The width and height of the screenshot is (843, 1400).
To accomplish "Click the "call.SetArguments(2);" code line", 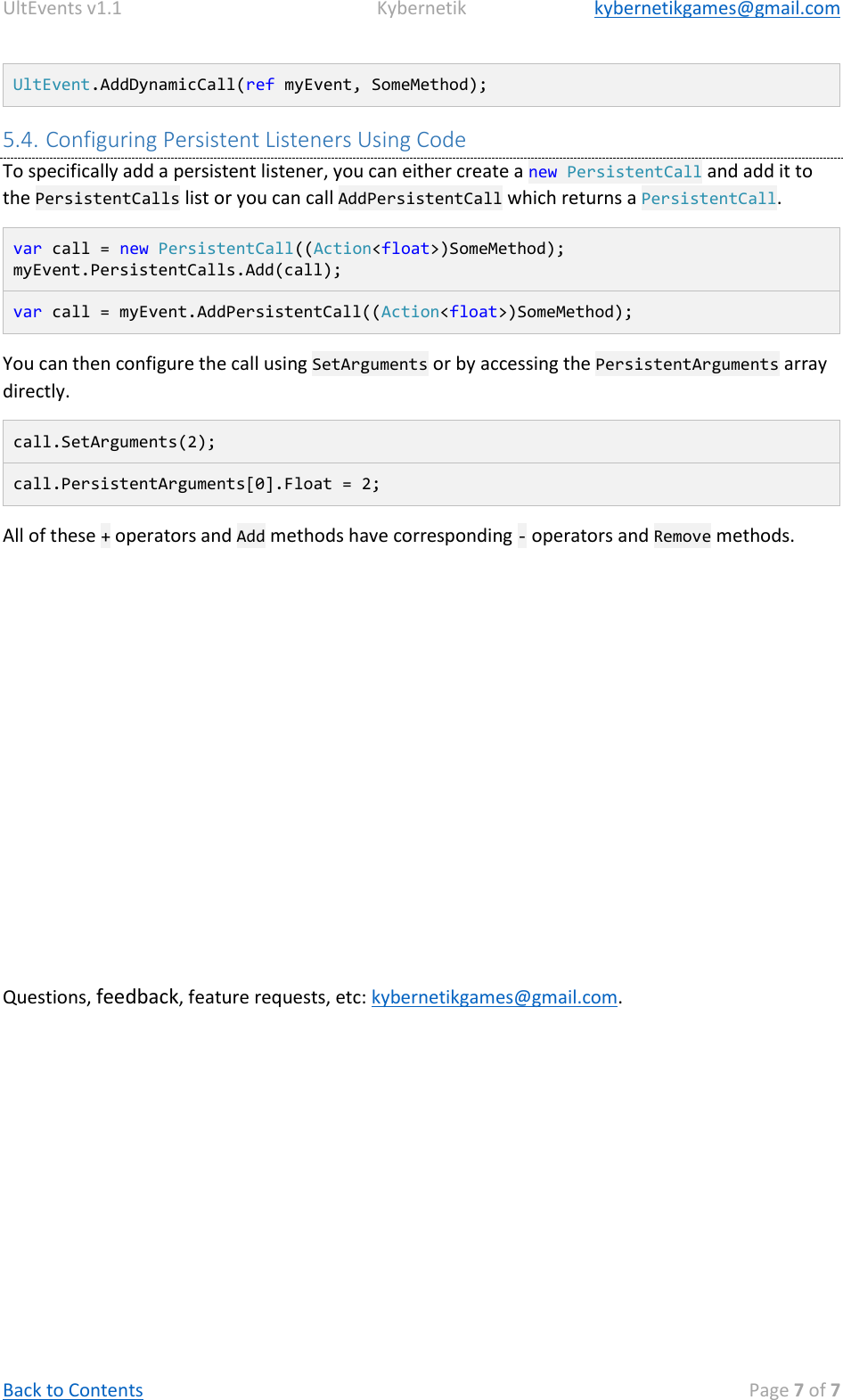I will 114,442.
